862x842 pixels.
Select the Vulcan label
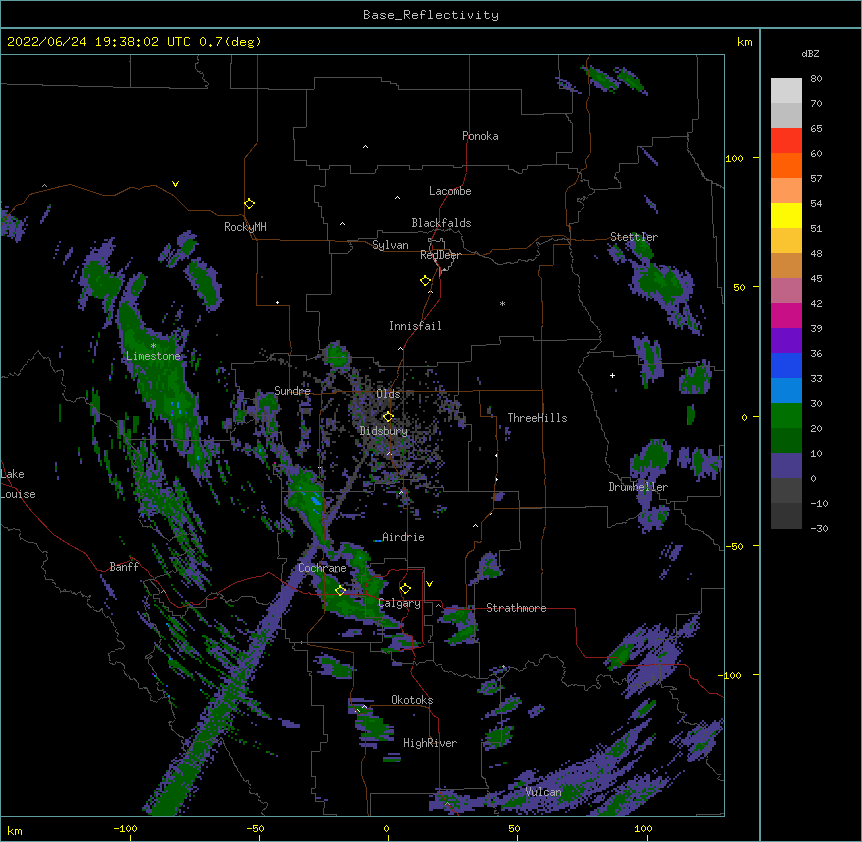[543, 792]
